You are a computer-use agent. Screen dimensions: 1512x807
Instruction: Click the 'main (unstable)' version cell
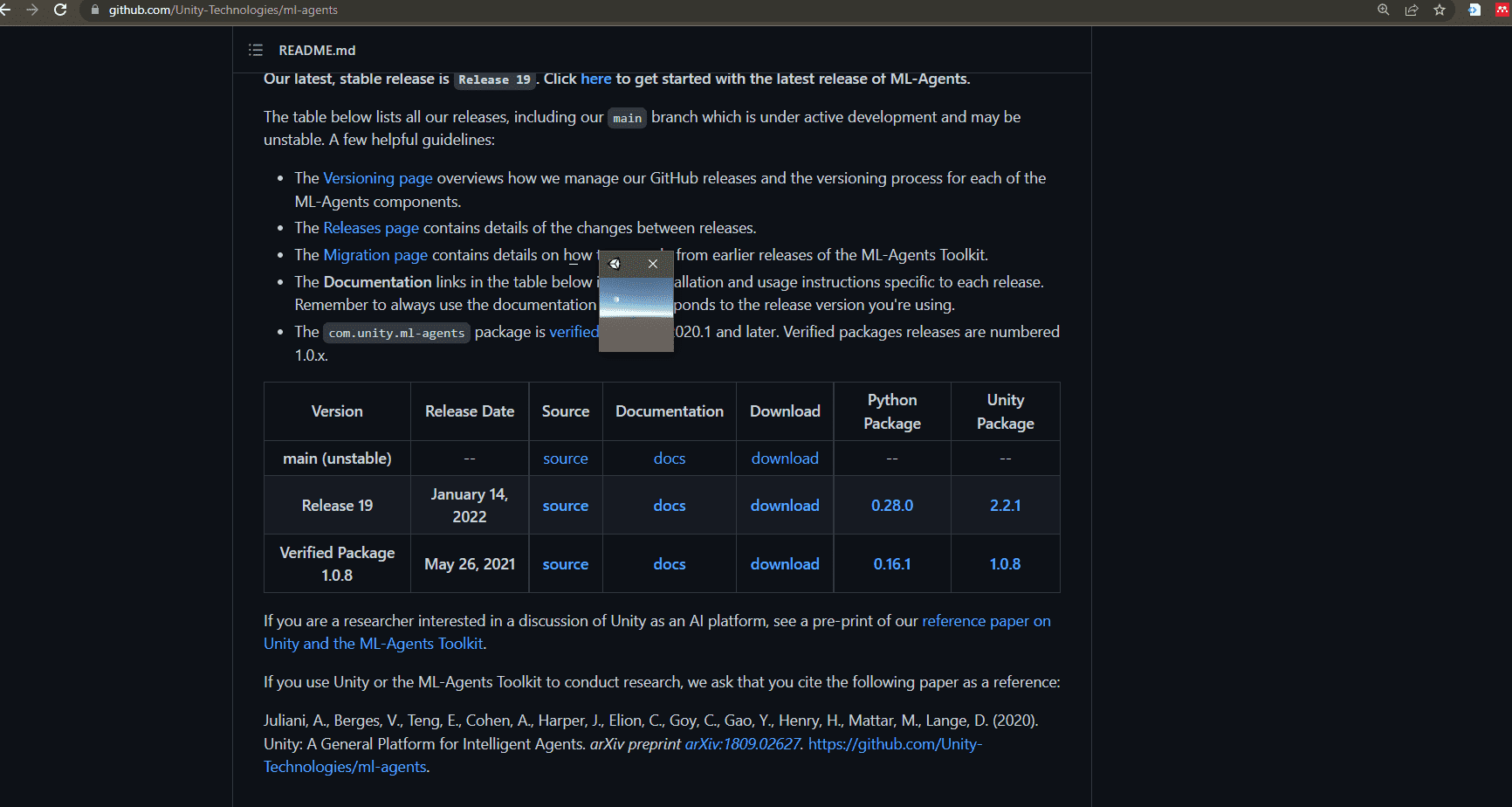click(337, 459)
